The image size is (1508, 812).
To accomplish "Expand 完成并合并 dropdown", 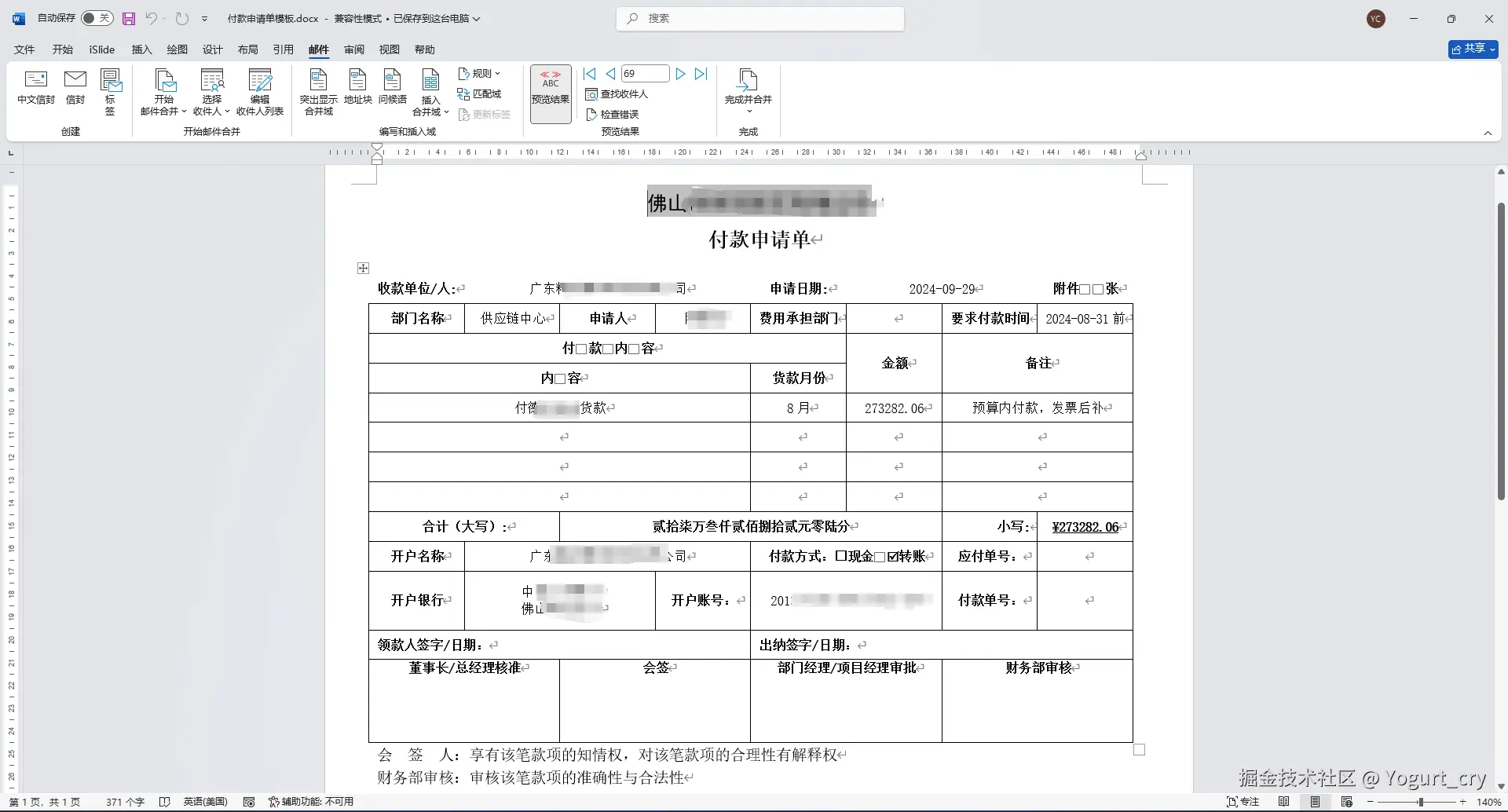I will [x=749, y=91].
